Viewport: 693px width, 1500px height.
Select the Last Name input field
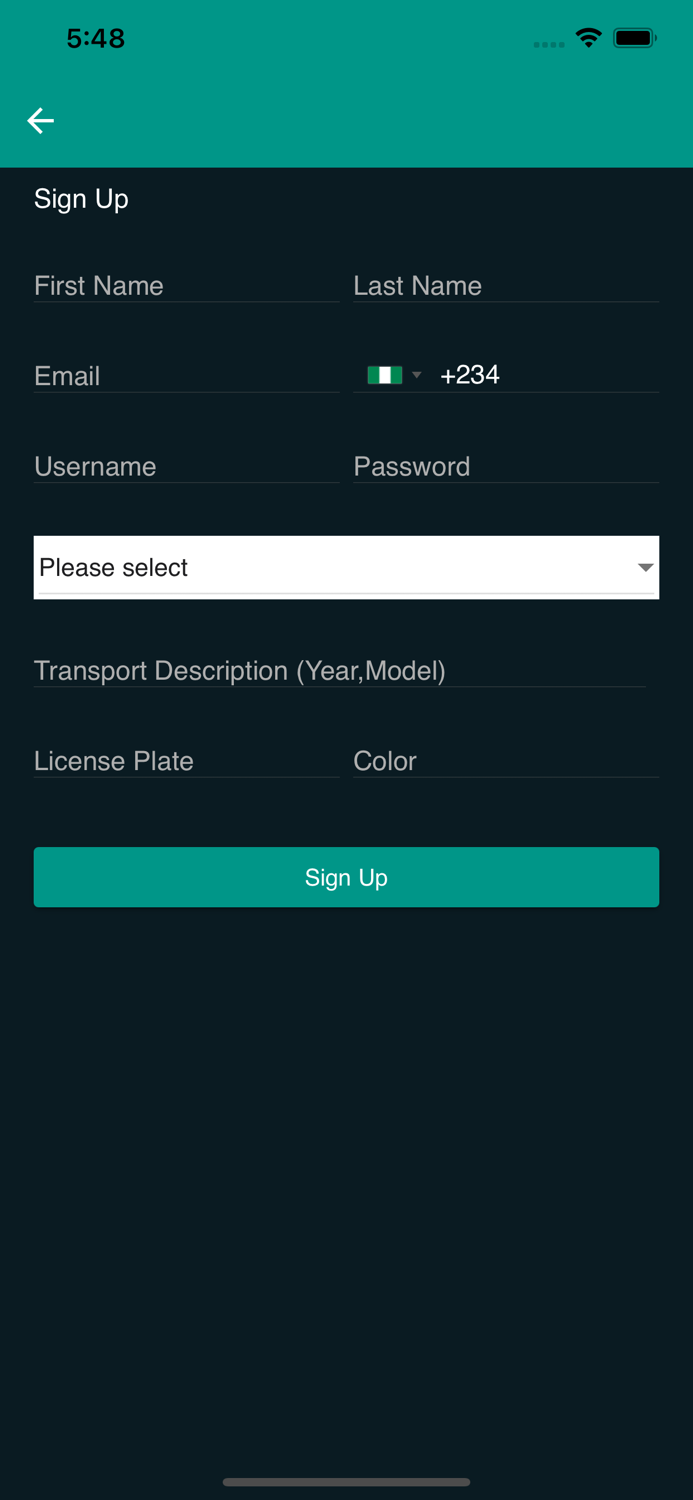click(x=505, y=287)
